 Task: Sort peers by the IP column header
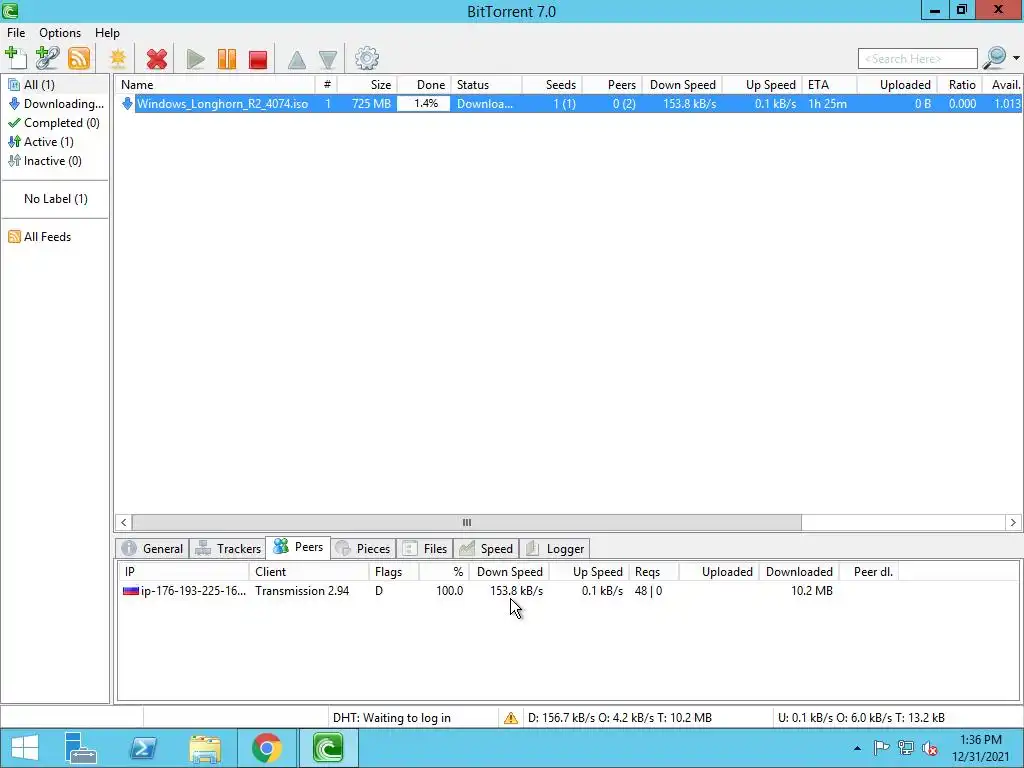coord(184,572)
